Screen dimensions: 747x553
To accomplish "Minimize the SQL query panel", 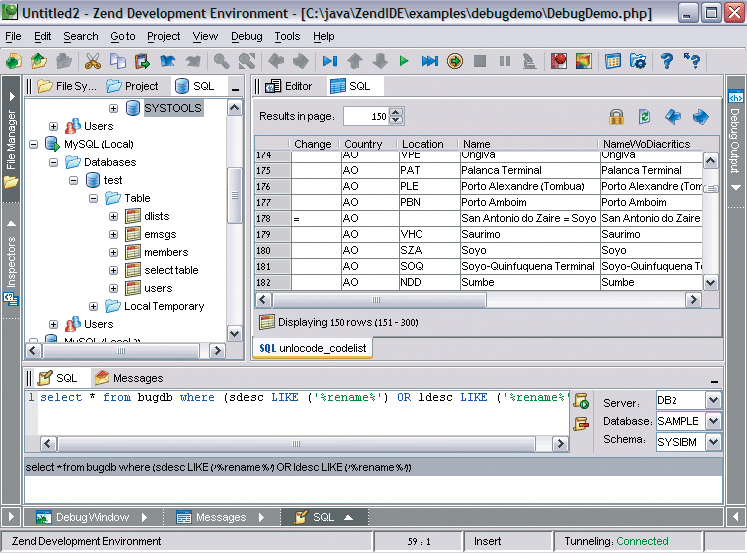I will click(x=714, y=382).
